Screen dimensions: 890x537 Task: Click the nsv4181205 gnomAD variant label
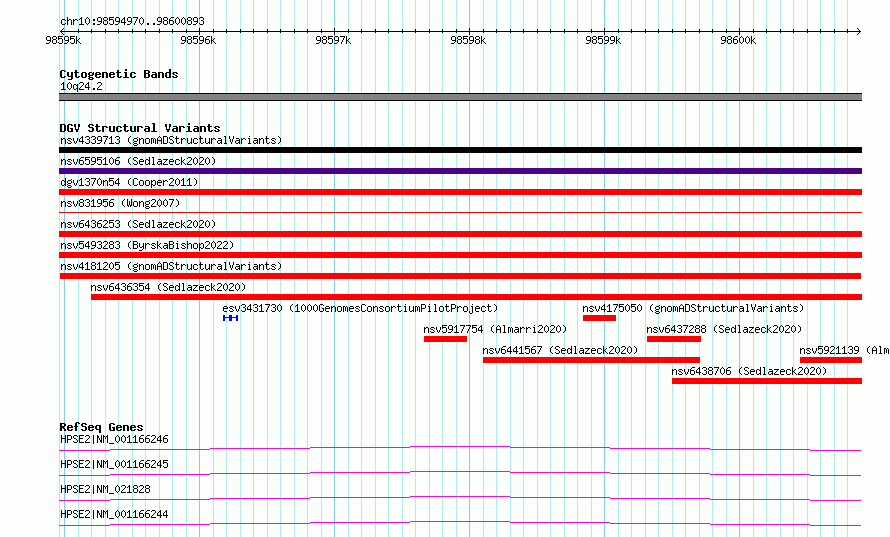(x=171, y=266)
